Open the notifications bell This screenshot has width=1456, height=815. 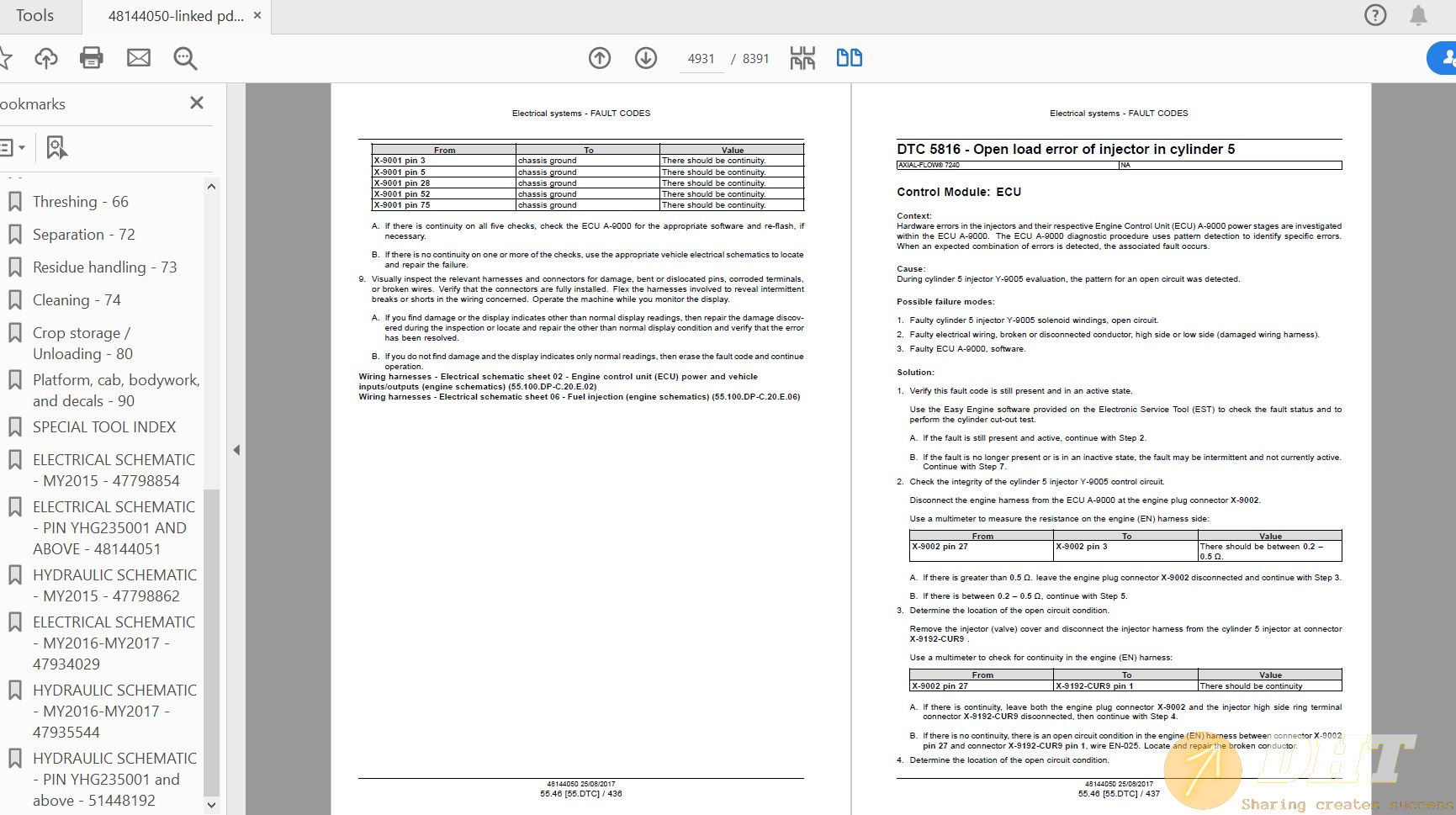pos(1418,15)
